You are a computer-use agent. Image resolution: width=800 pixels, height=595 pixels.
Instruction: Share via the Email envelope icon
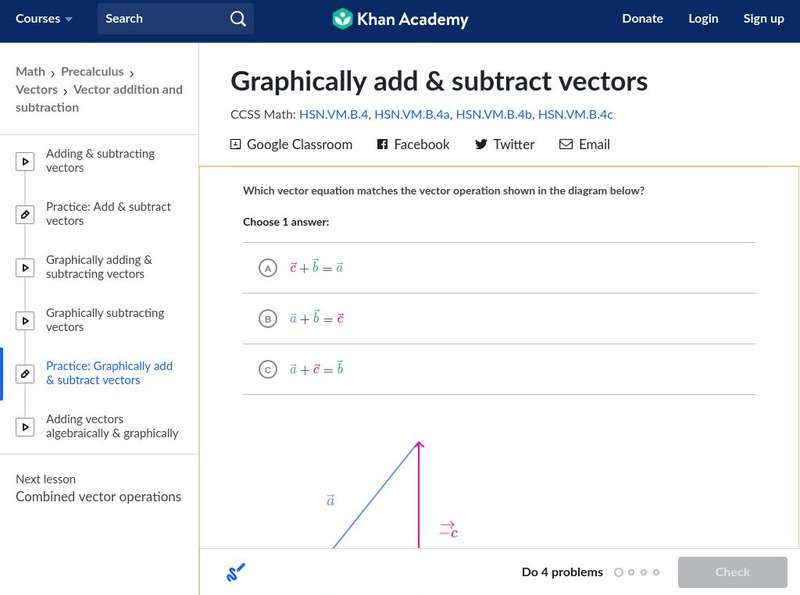(x=565, y=144)
